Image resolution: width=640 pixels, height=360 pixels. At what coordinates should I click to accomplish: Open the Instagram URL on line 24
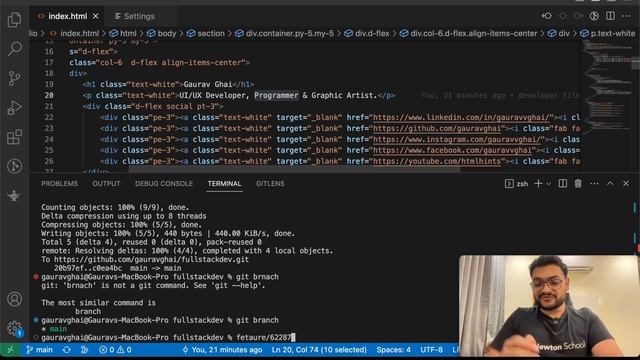(x=457, y=140)
